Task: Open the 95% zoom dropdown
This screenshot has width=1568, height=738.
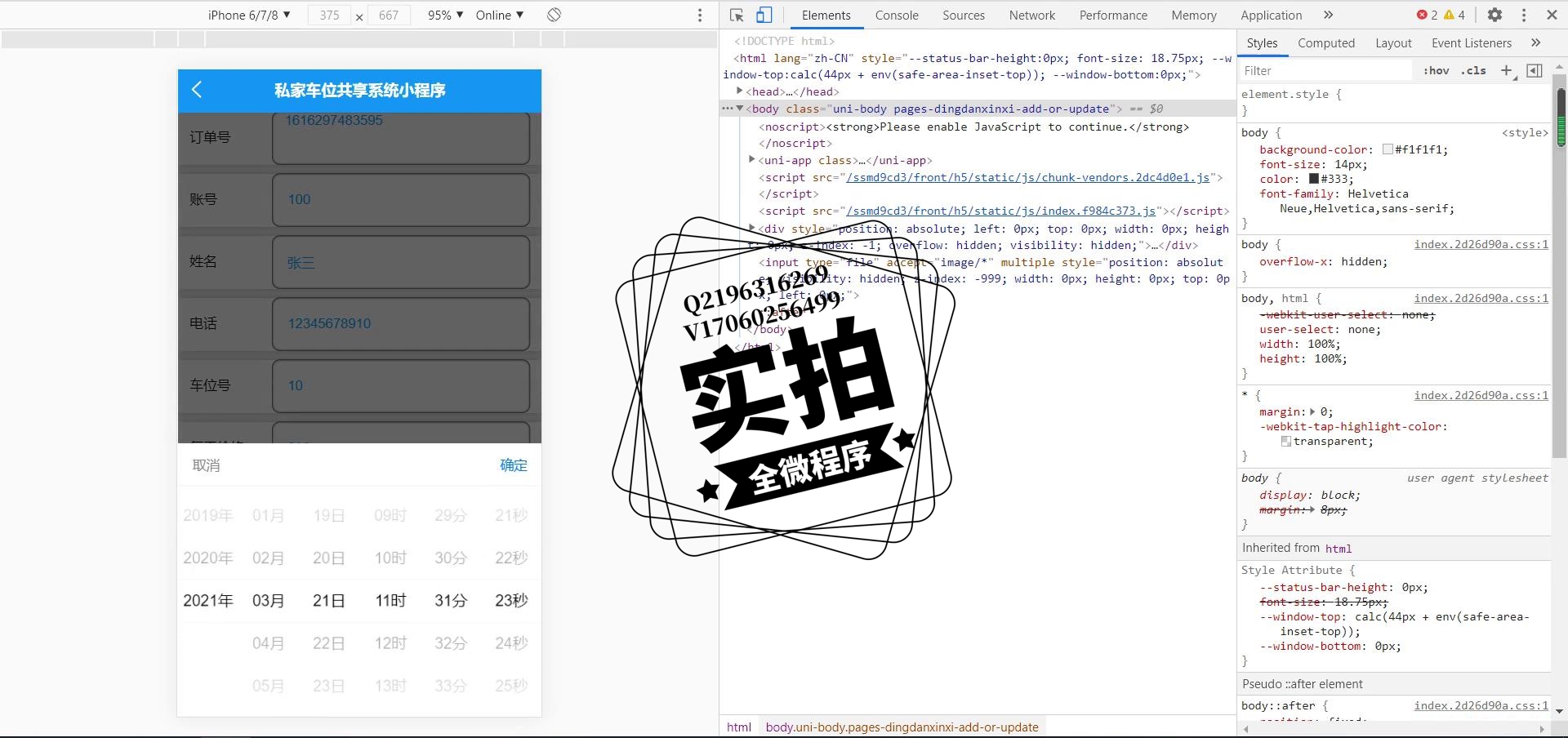Action: 446,15
